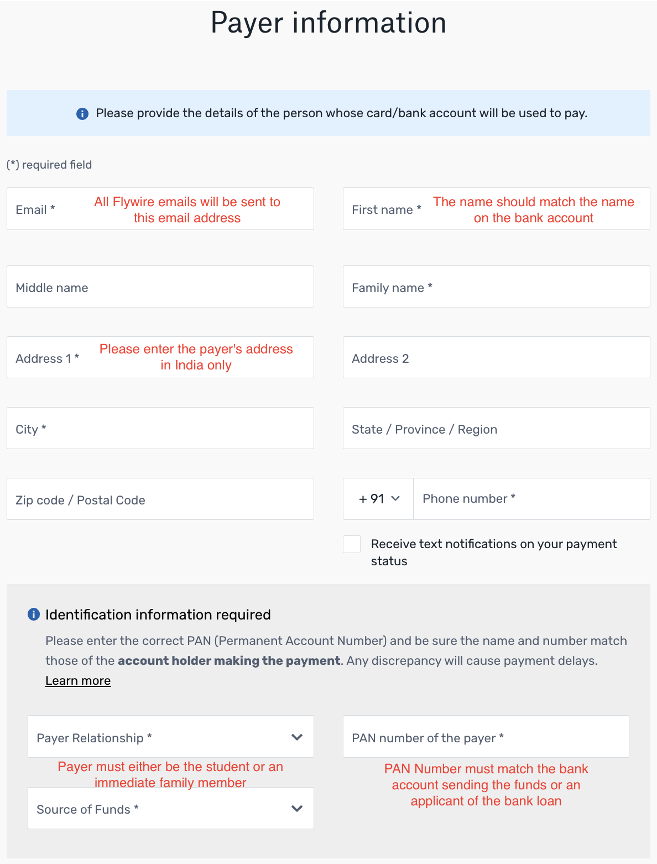Click the Identification information info icon
The height and width of the screenshot is (864, 657).
(34, 615)
